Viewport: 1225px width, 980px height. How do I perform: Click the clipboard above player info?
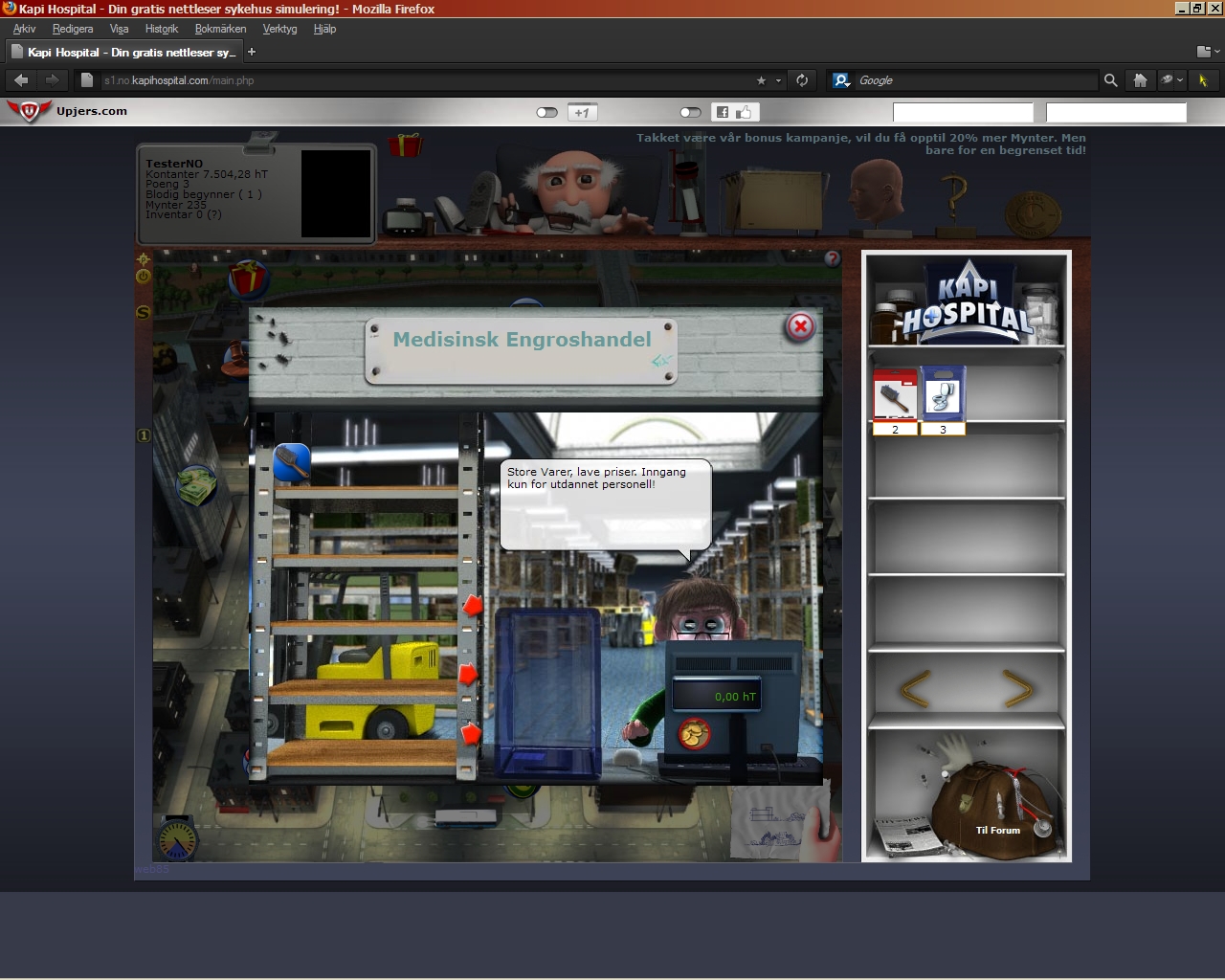[x=258, y=144]
